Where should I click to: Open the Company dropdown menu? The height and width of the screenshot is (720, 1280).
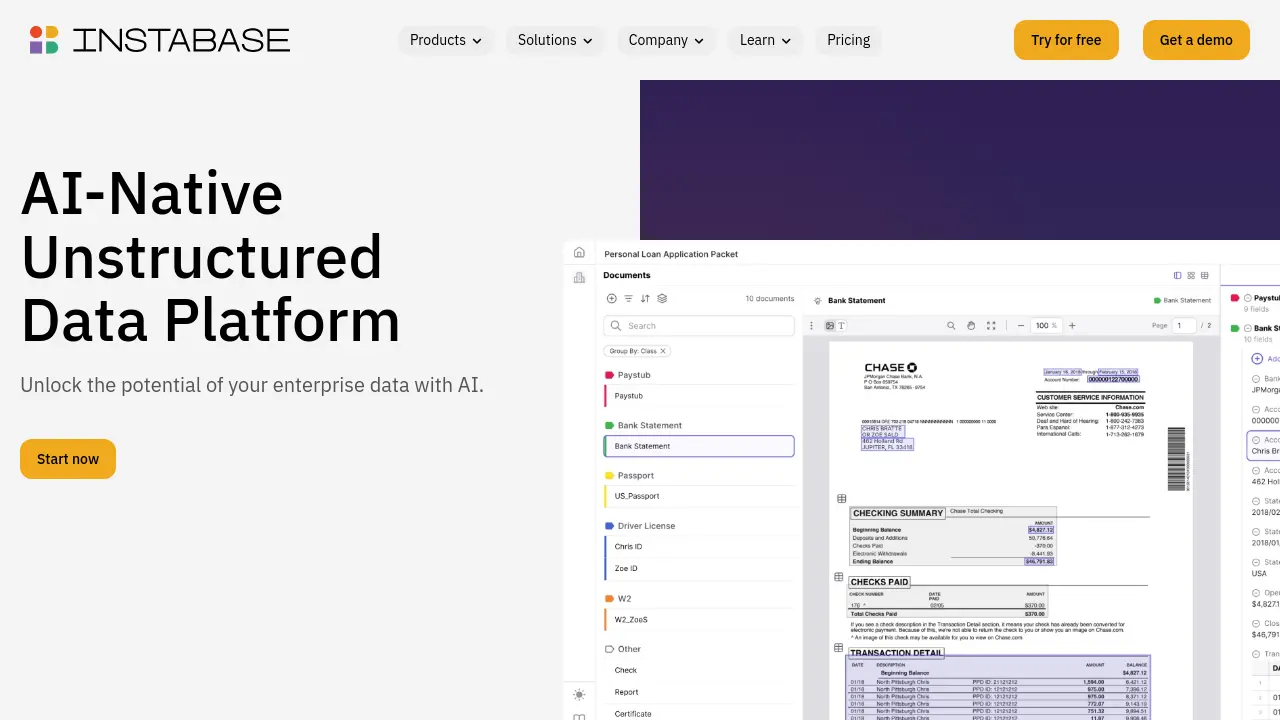point(665,40)
